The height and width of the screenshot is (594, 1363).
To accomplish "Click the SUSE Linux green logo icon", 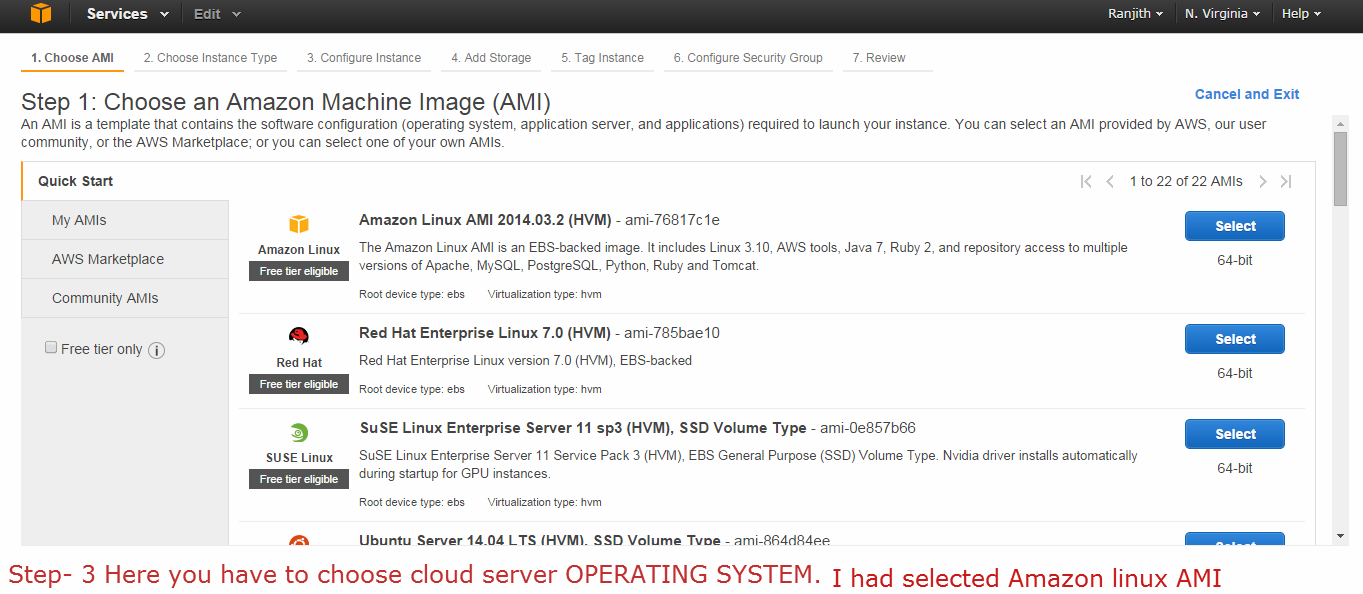I will [x=299, y=433].
